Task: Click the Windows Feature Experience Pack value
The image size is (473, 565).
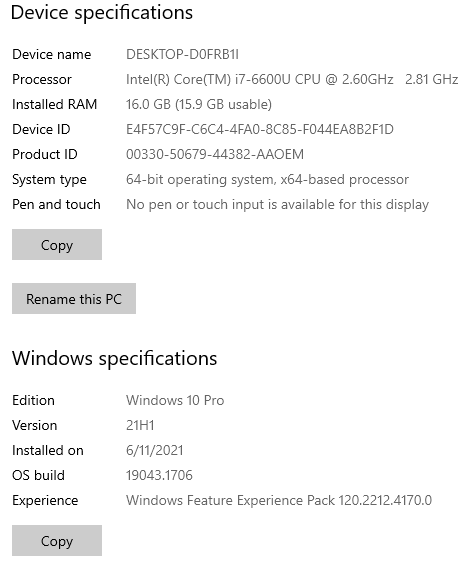Action: point(279,501)
